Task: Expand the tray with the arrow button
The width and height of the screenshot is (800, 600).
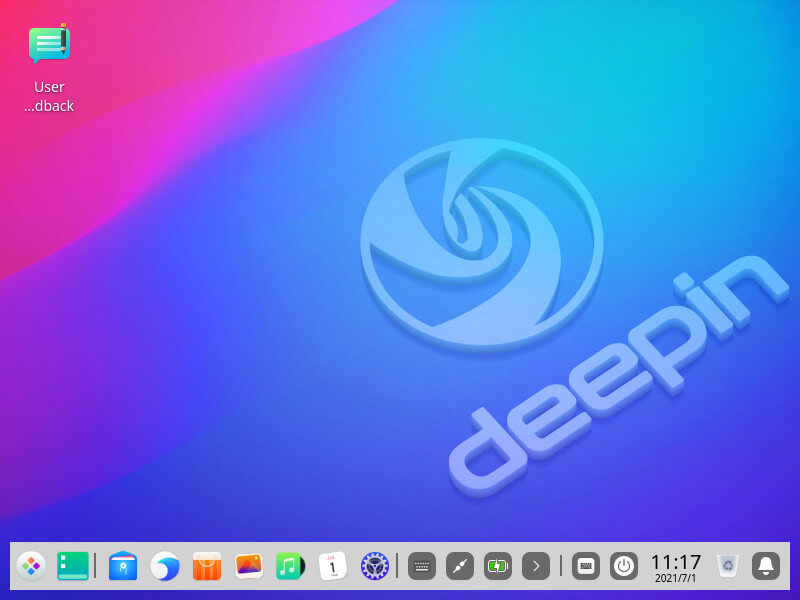Action: coord(536,566)
